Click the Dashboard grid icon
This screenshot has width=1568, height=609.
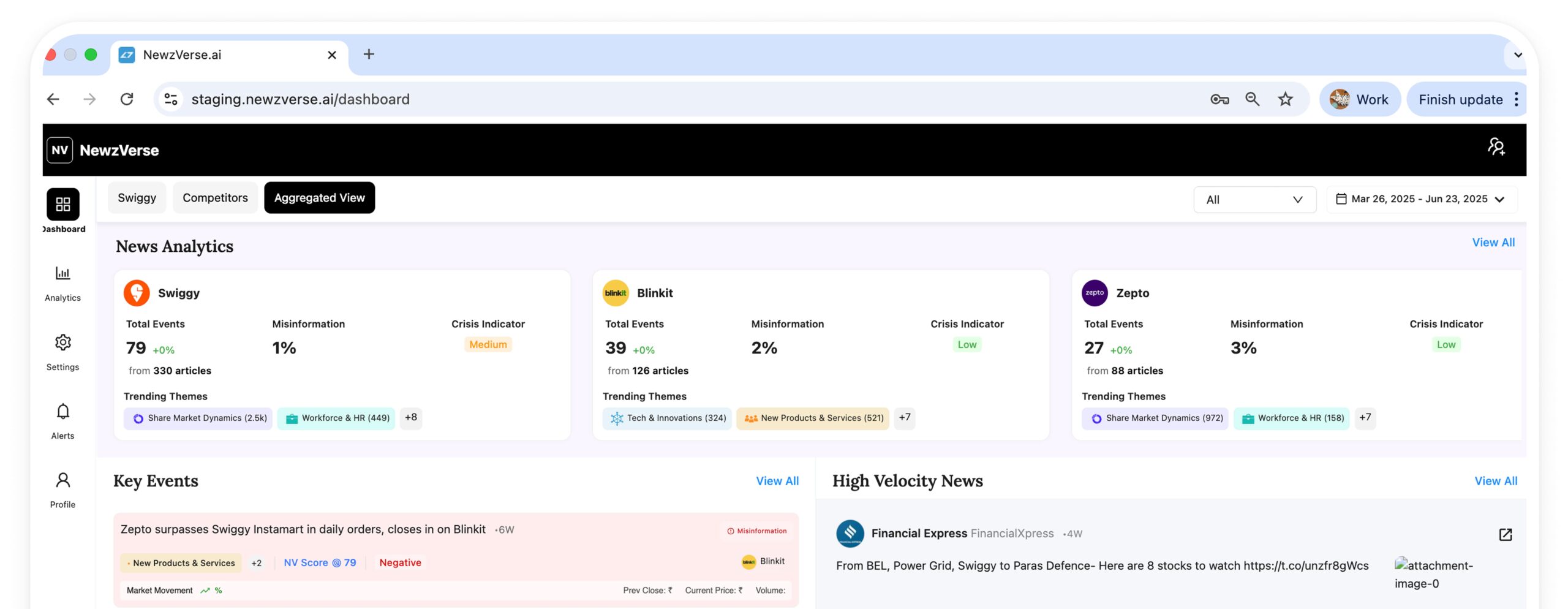62,204
